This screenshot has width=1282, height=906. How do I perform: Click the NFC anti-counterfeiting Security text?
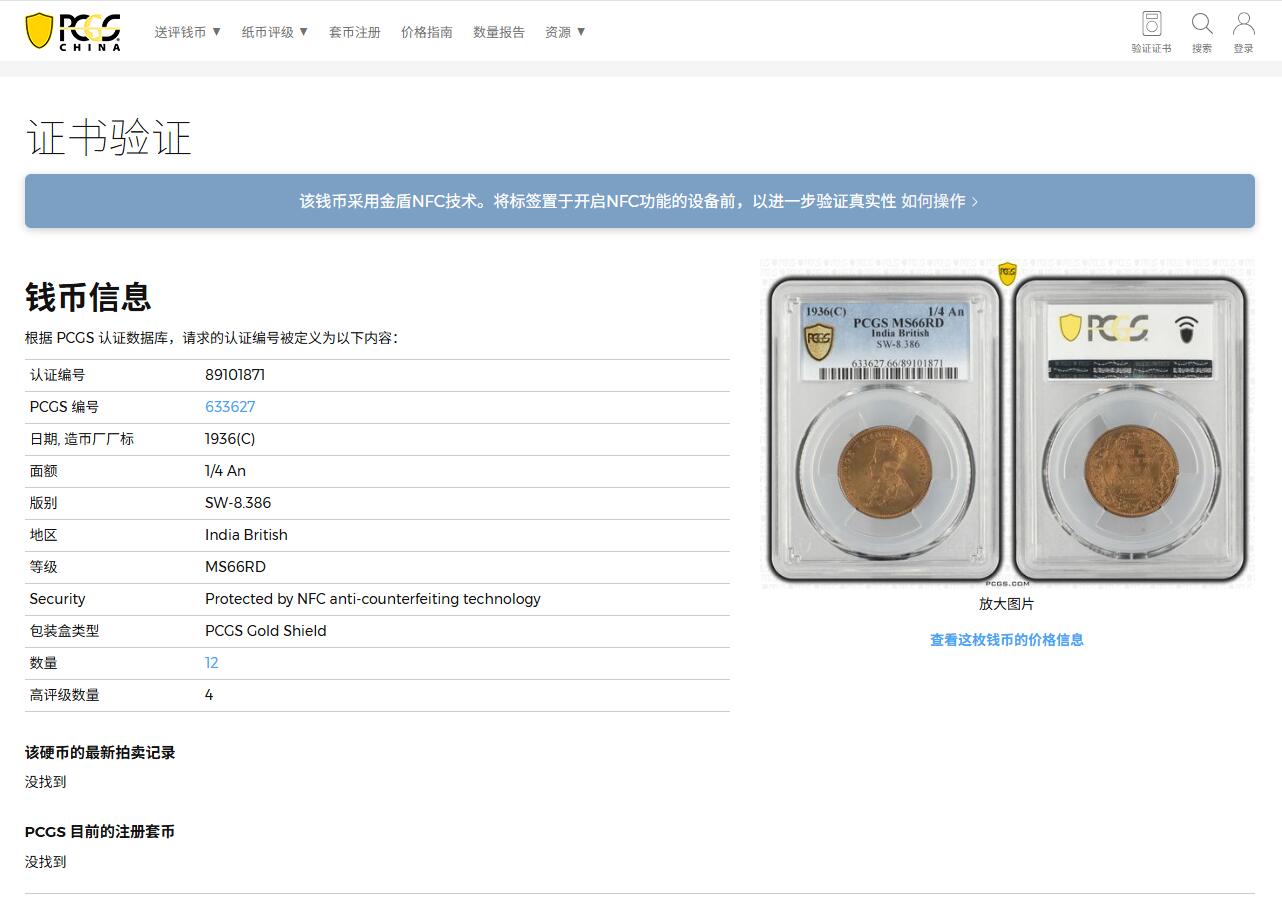373,599
